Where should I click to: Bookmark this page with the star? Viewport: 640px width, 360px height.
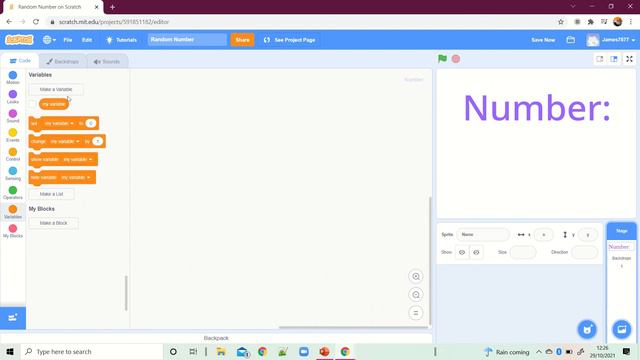[x=561, y=22]
